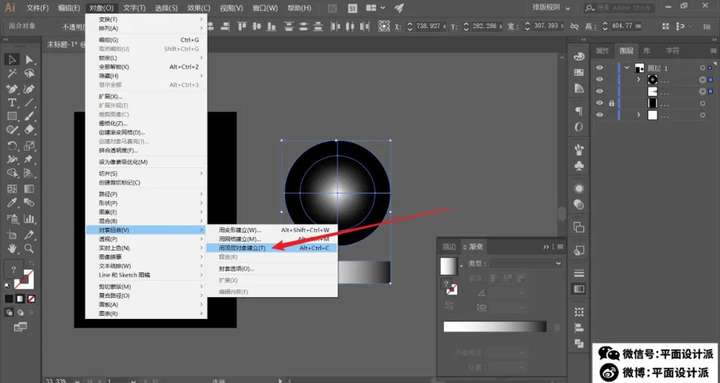Select the Column Graph tool
This screenshot has width=720, height=383.
click(x=29, y=219)
